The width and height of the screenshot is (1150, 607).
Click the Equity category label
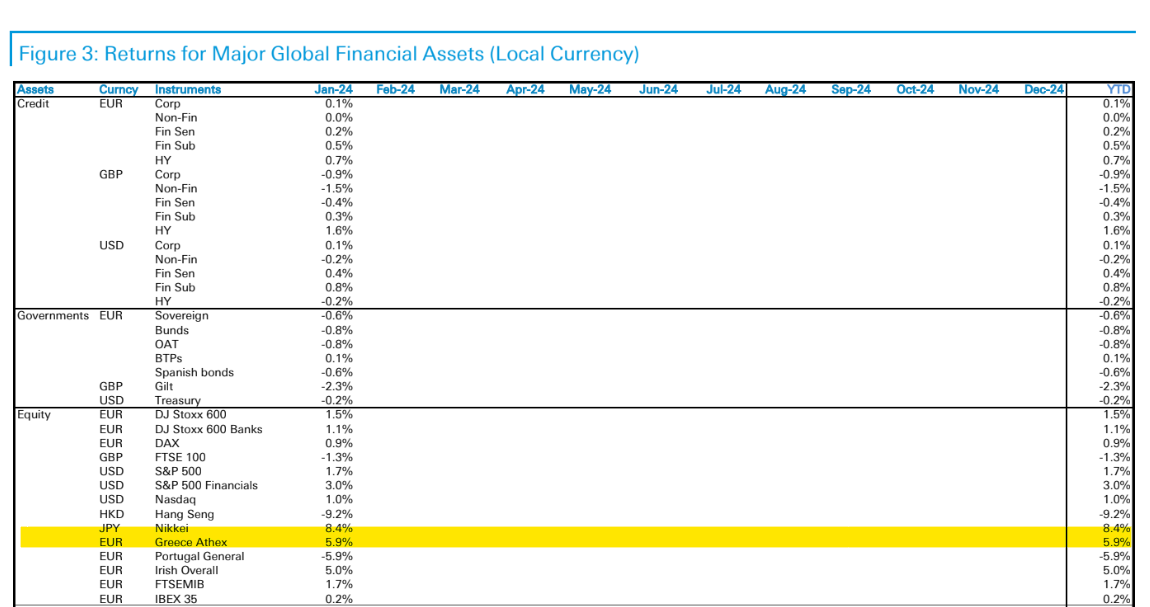34,414
